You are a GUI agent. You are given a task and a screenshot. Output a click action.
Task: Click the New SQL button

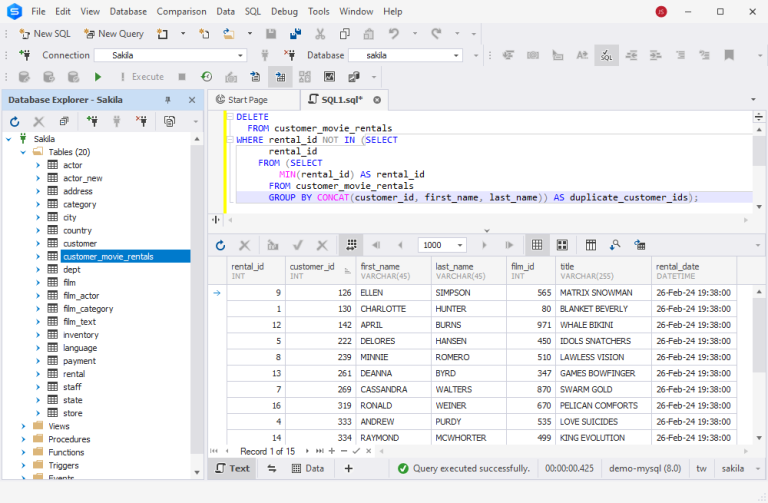[x=43, y=34]
